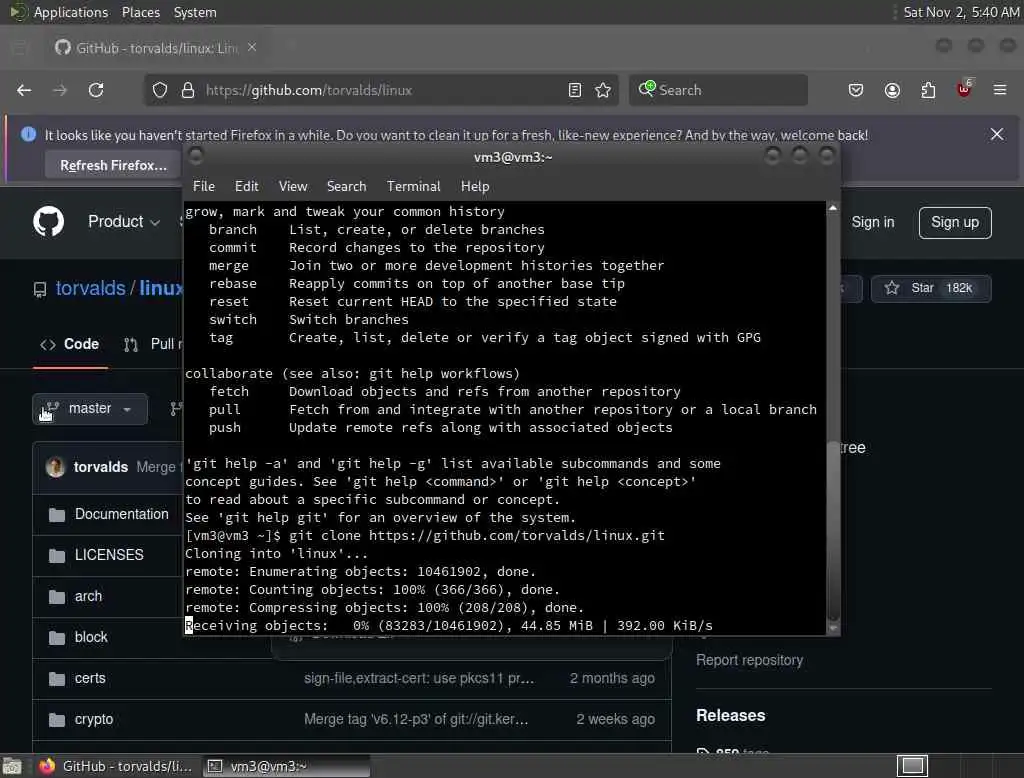Open the Documentation folder name
1024x778 pixels.
click(121, 514)
